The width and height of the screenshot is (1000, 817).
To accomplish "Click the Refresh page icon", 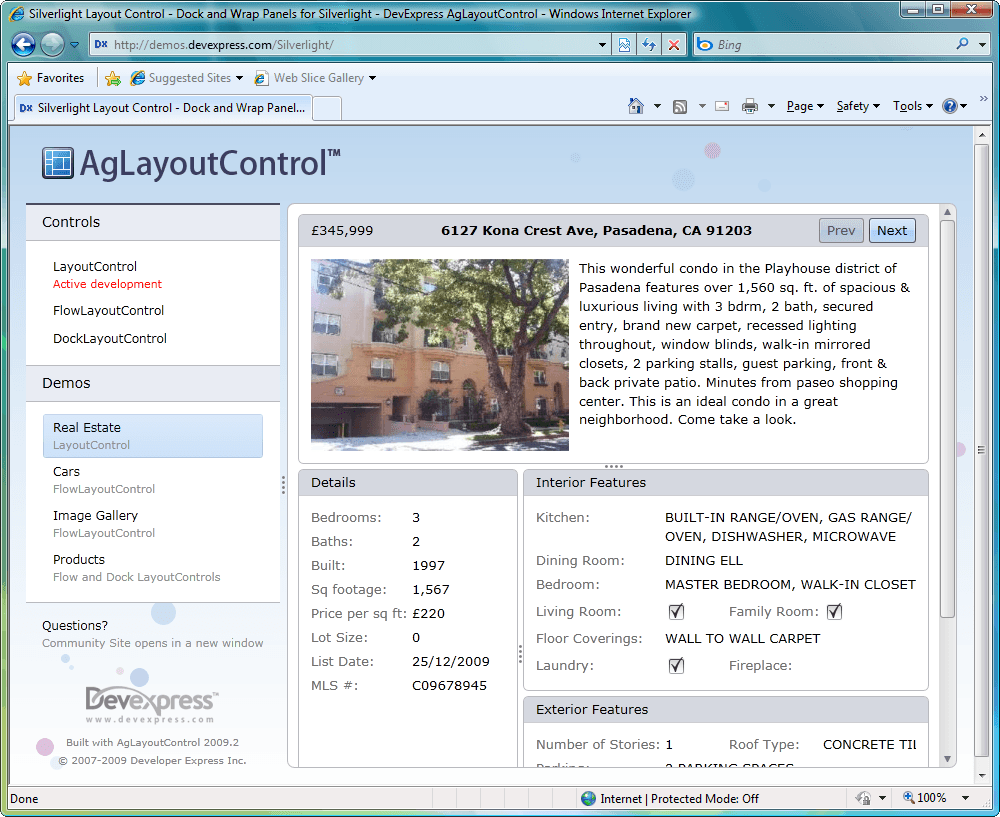I will point(649,45).
